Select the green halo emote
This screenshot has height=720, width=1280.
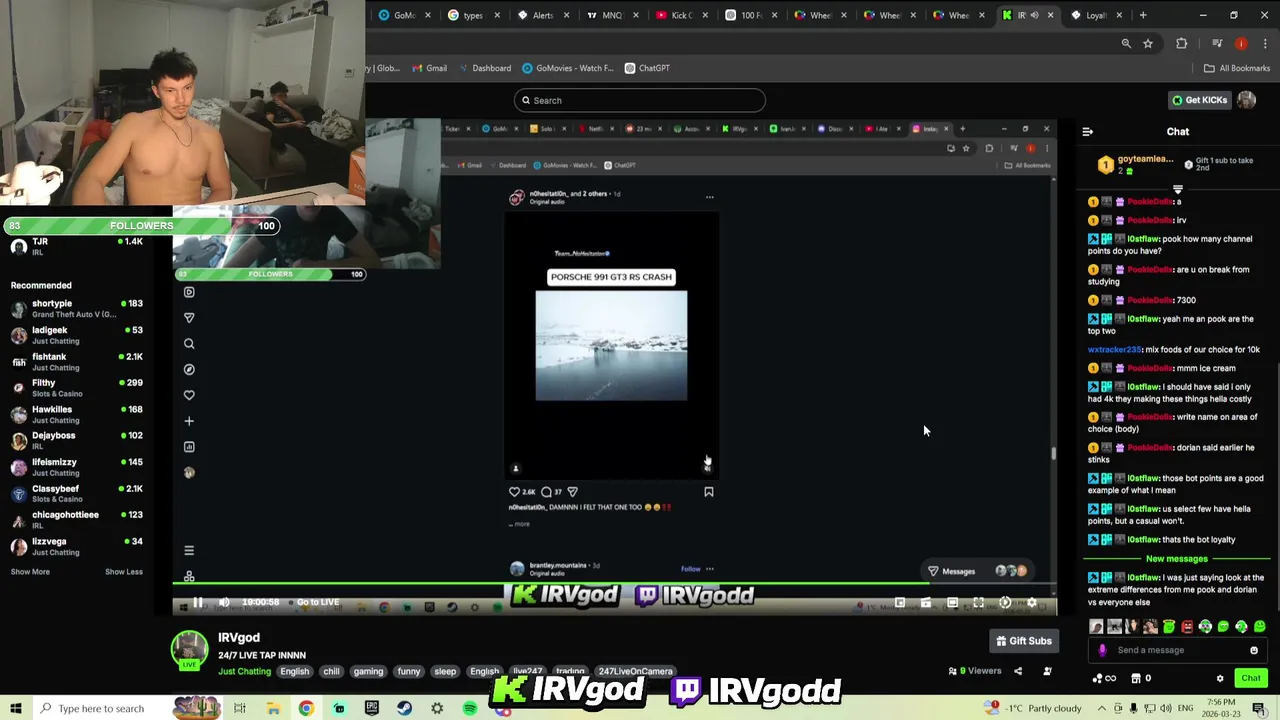[1169, 627]
